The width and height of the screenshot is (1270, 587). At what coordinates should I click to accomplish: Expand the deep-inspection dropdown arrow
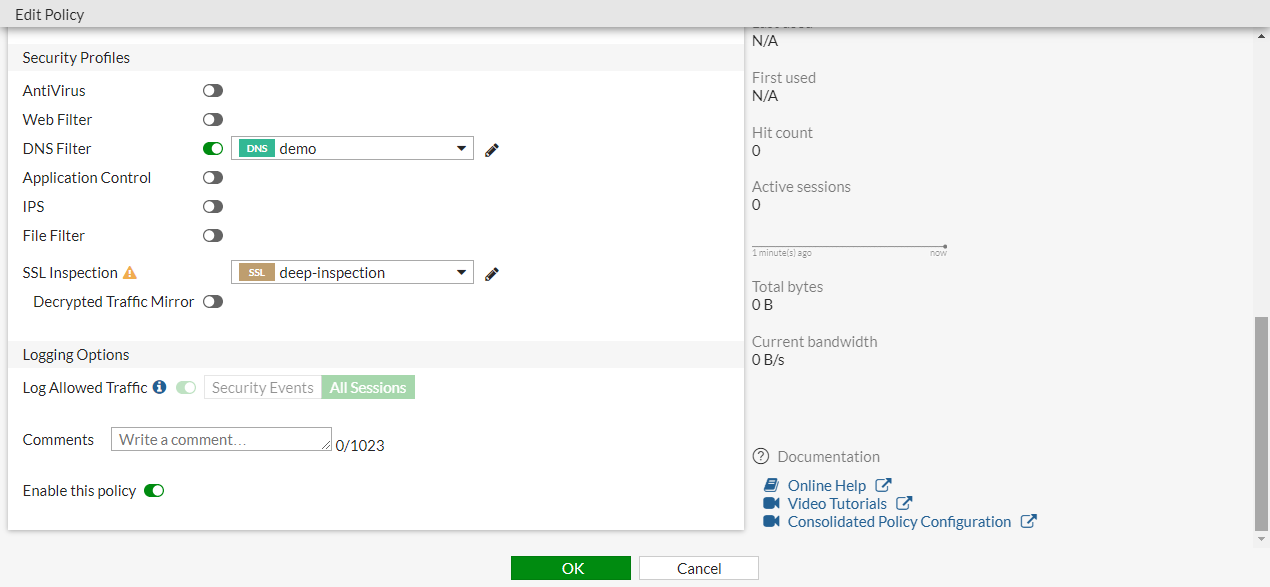point(462,272)
